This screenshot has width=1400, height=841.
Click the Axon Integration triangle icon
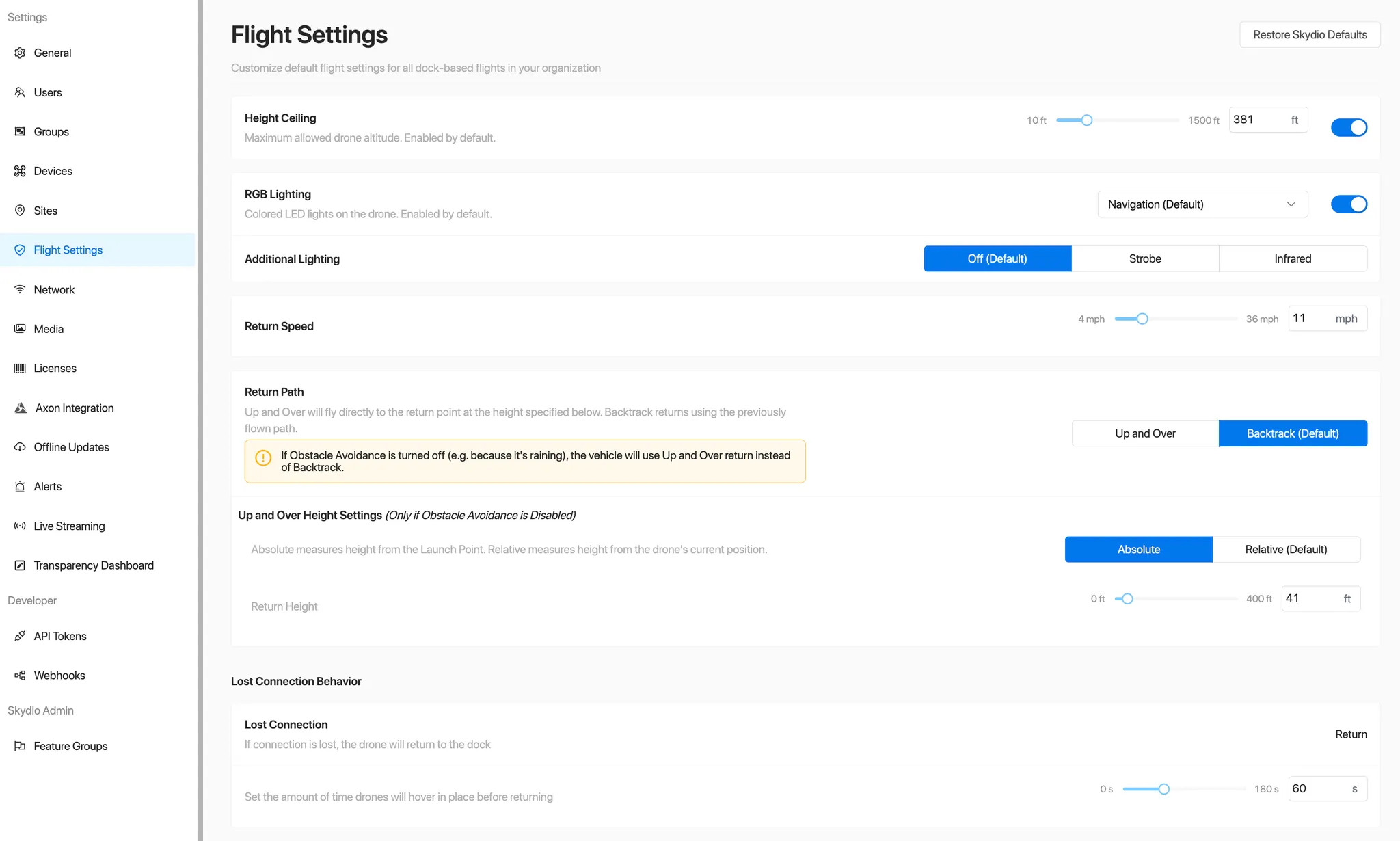point(21,408)
